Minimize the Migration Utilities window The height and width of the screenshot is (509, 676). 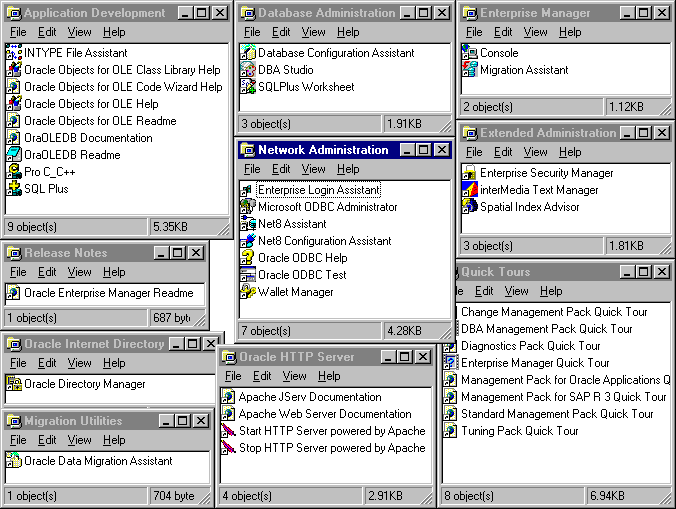166,421
